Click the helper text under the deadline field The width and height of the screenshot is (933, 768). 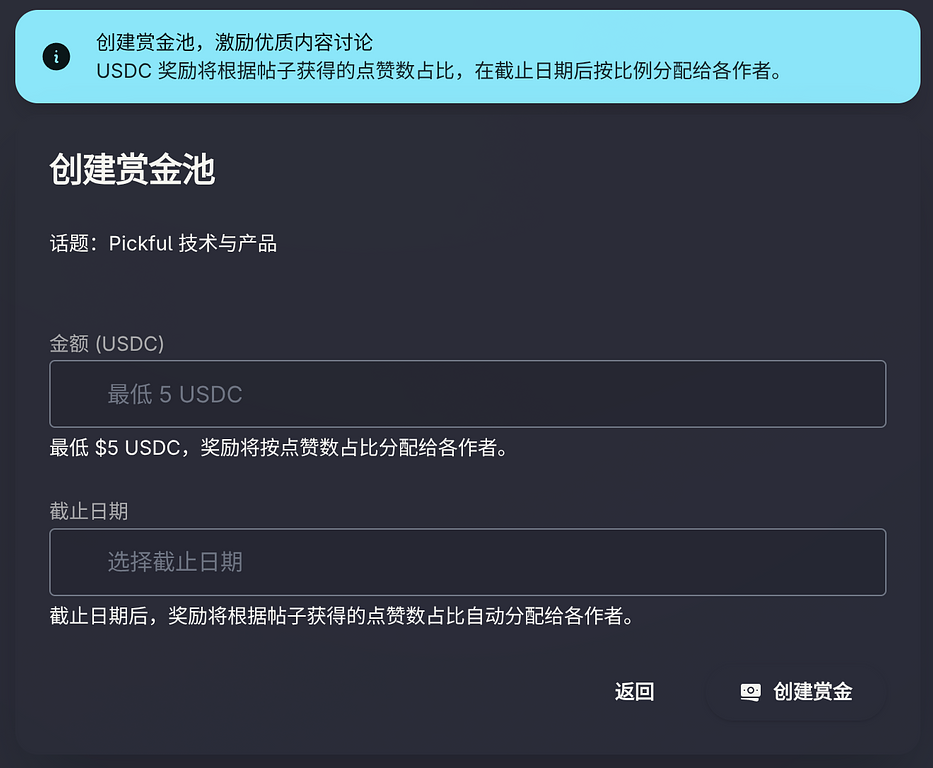click(341, 615)
